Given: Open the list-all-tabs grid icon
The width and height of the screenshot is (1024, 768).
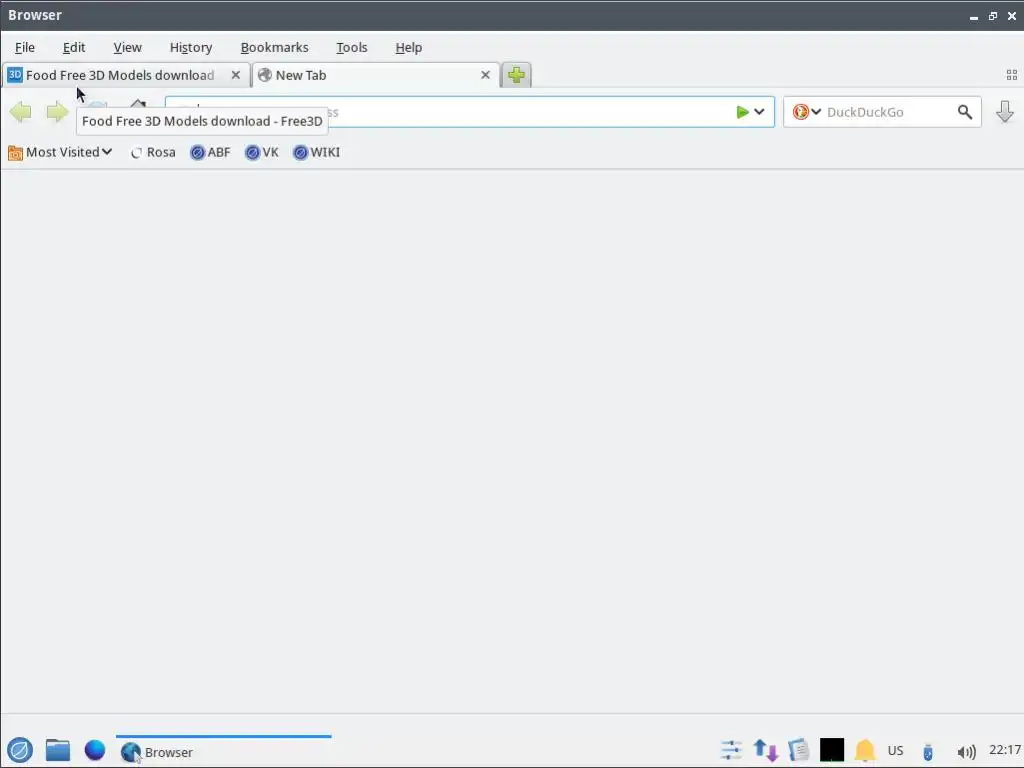Looking at the screenshot, I should pos(1012,75).
